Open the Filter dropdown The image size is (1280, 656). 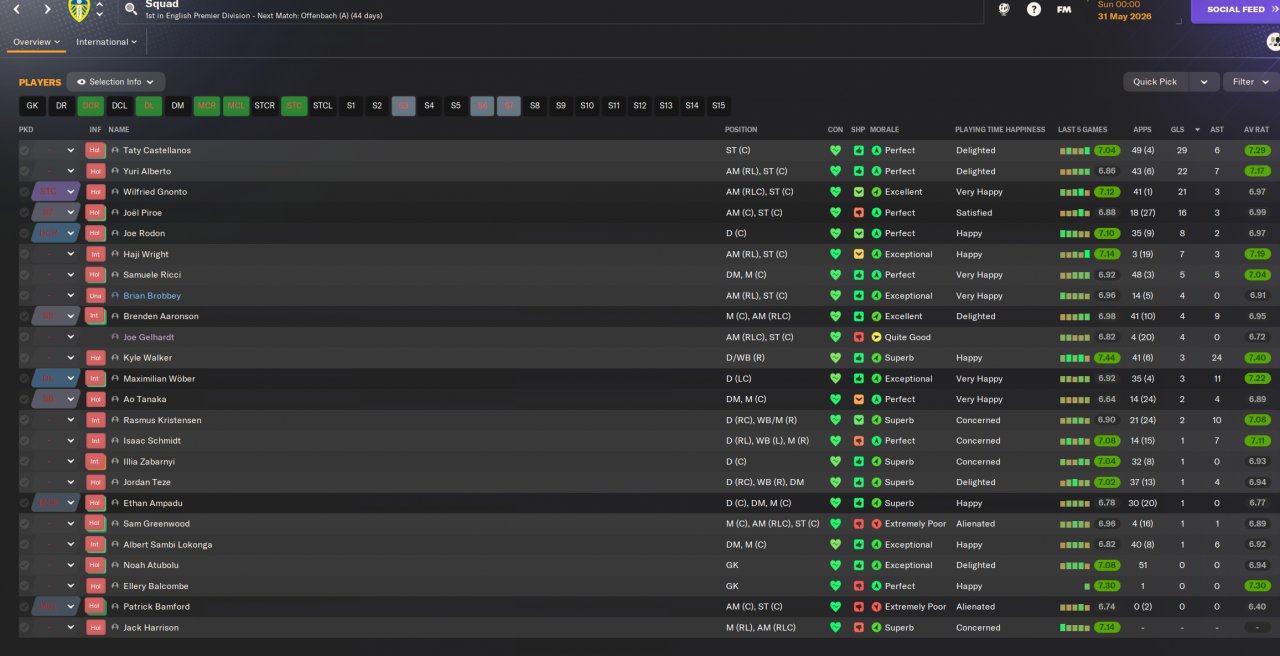point(1251,82)
